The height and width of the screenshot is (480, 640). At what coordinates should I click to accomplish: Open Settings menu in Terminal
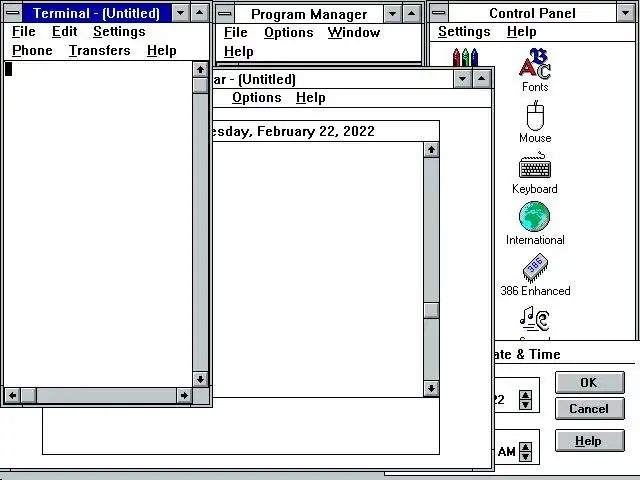pos(119,31)
